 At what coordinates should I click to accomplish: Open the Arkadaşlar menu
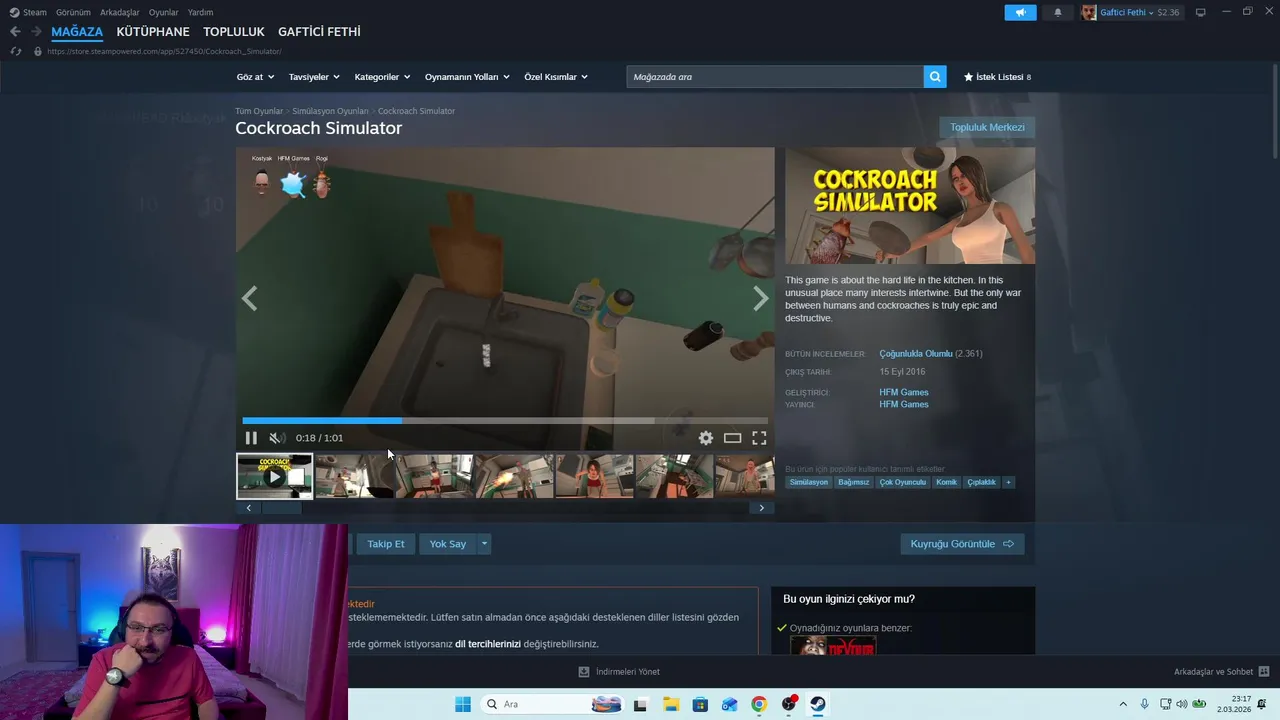[x=120, y=12]
